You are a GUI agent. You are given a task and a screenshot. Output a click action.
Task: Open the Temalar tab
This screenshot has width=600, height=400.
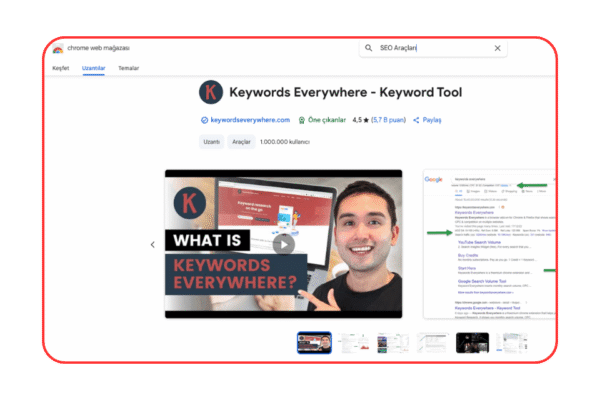click(127, 68)
